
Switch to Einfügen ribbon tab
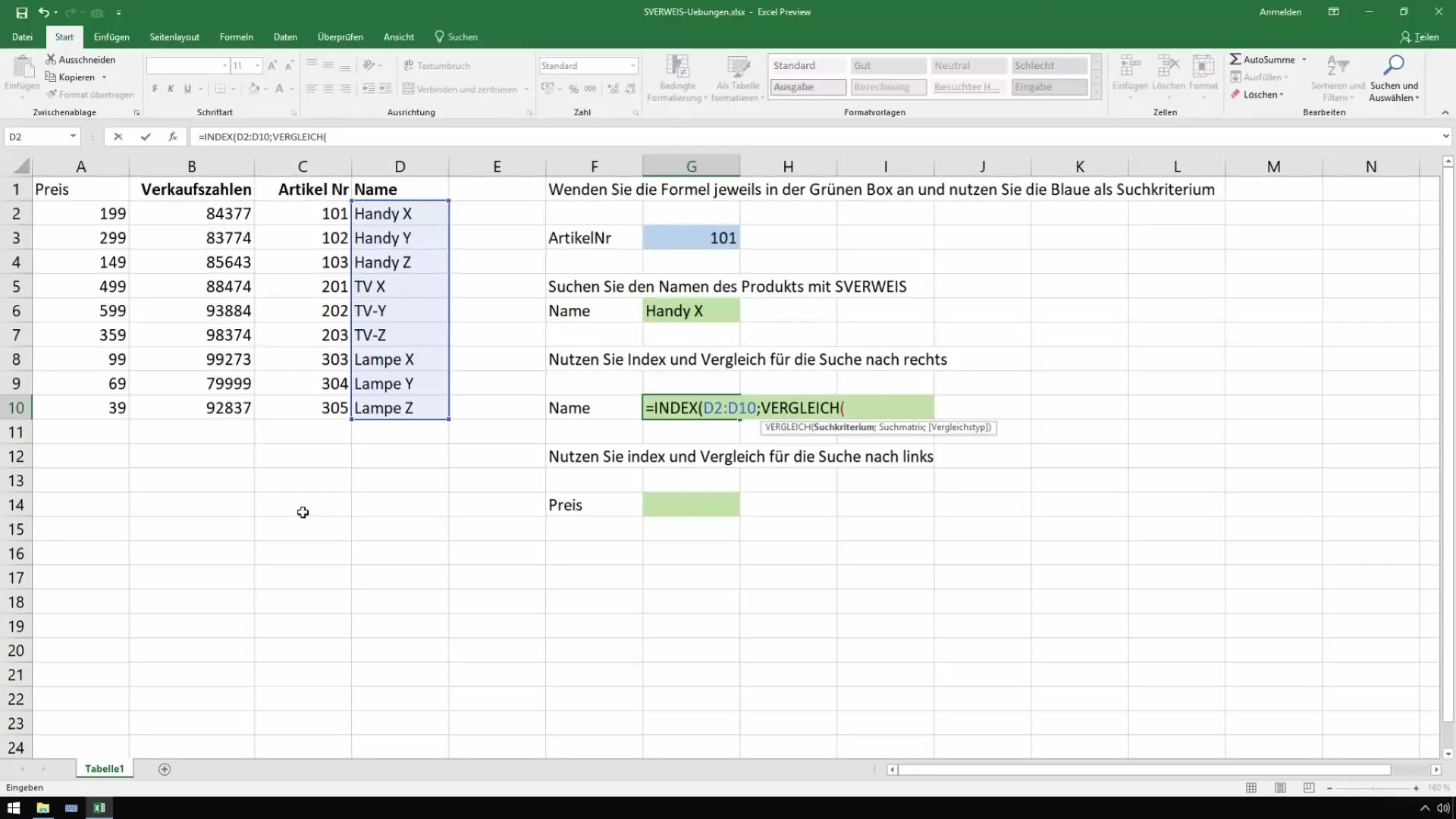111,36
